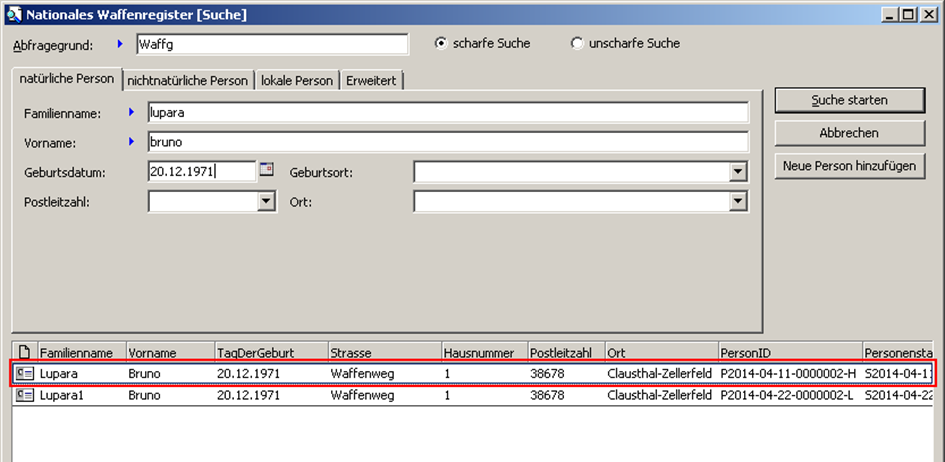This screenshot has width=945, height=462.
Task: Open the lokale Person tab
Action: tap(297, 81)
